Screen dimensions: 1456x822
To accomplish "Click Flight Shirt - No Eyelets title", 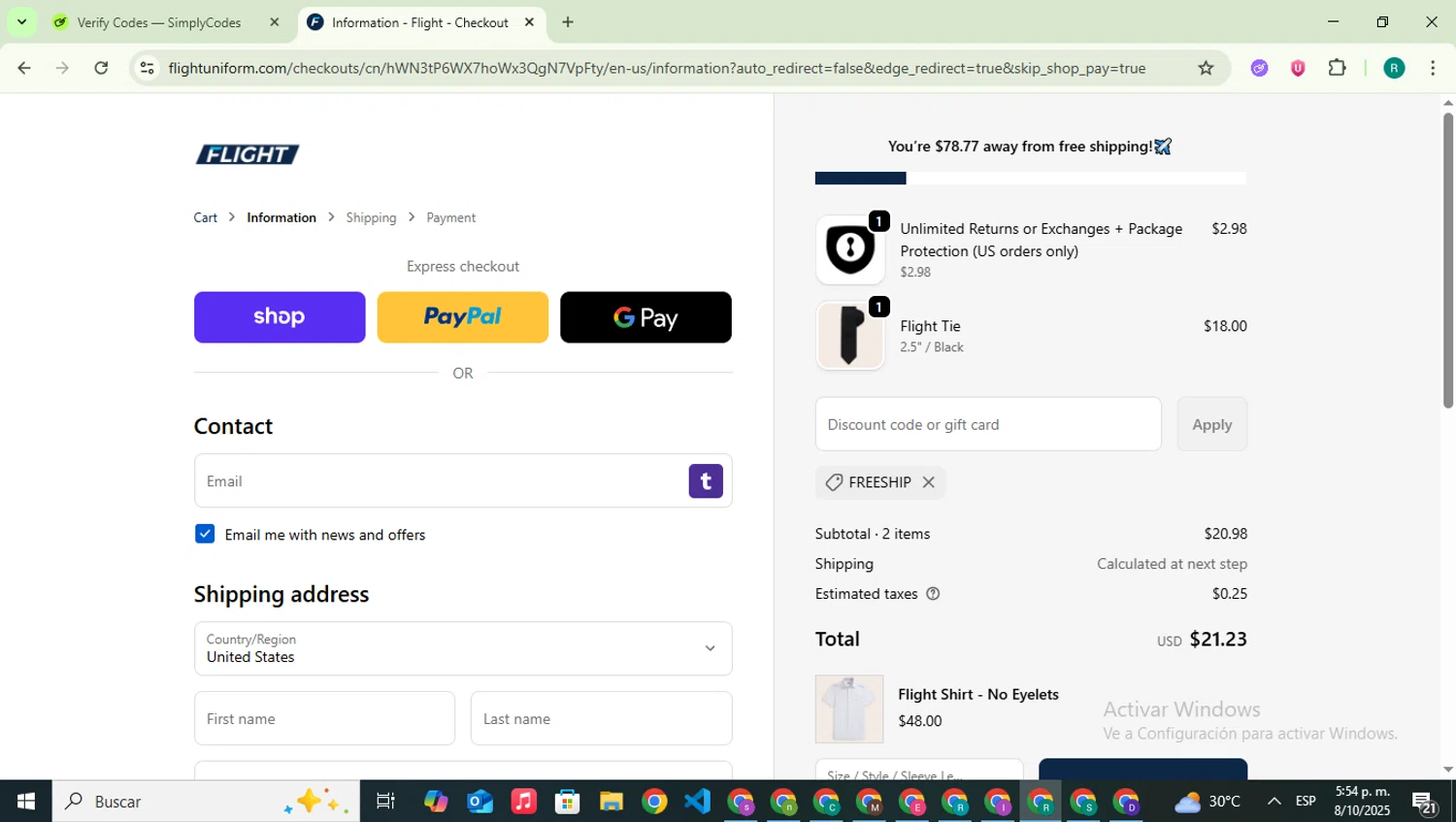I will 978,694.
